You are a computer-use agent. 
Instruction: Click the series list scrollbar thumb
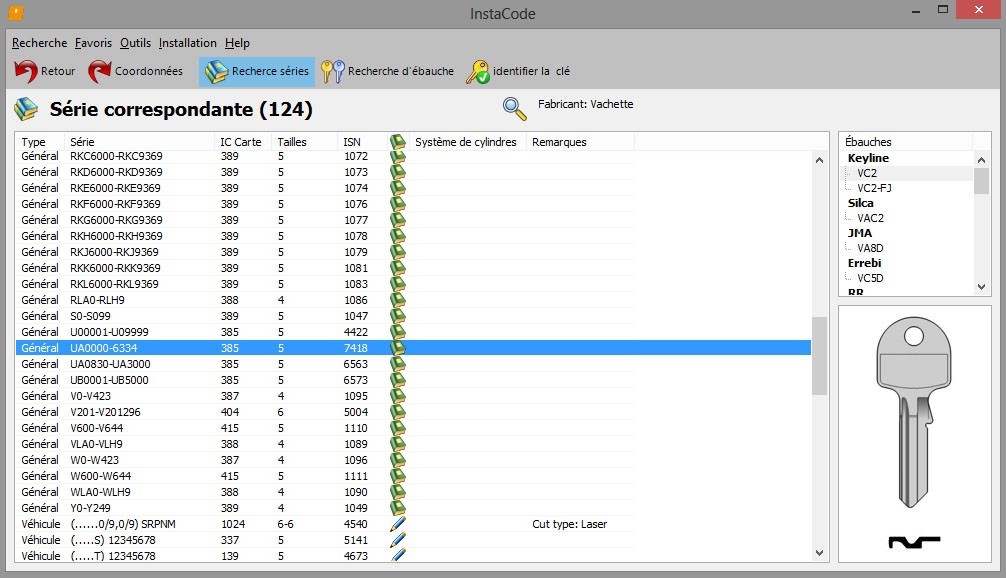pos(819,356)
